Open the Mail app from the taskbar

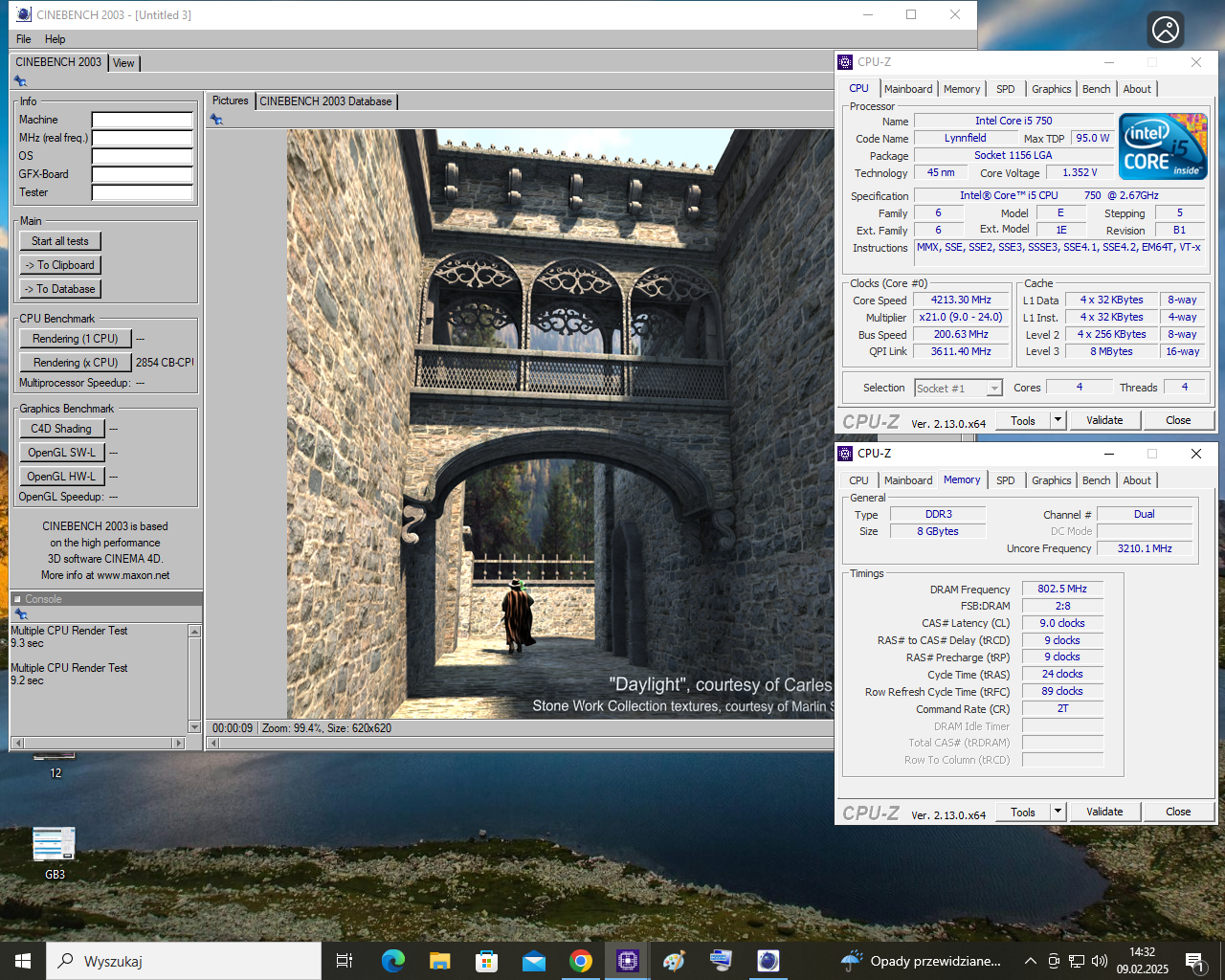[x=533, y=961]
